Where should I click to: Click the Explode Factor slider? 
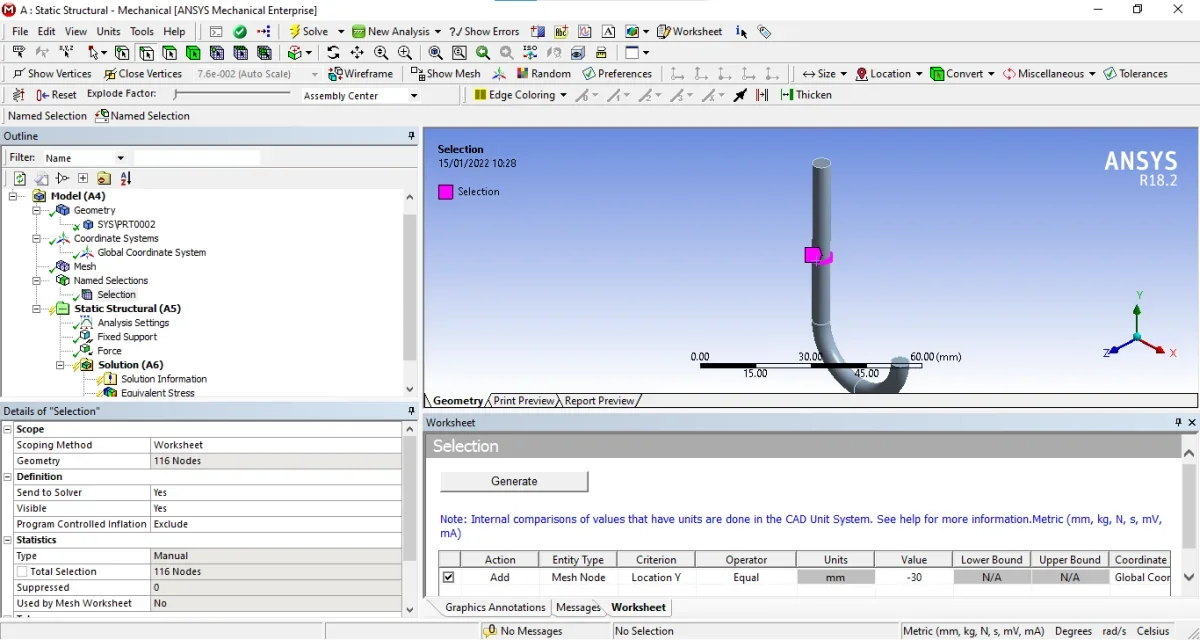(231, 94)
